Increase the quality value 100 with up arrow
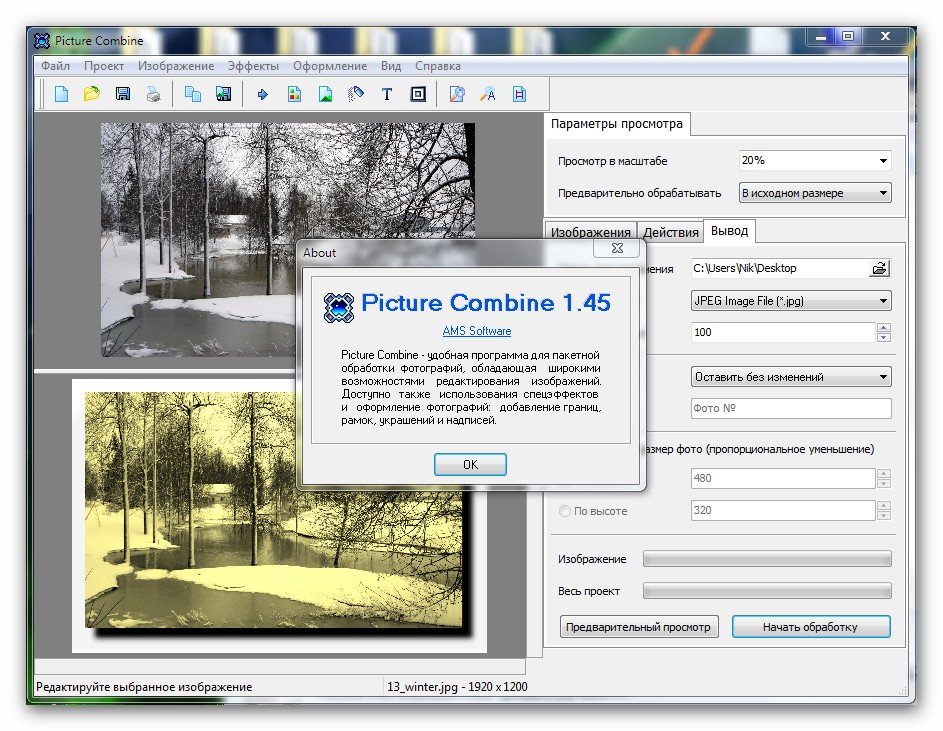This screenshot has width=943, height=731. coord(883,327)
